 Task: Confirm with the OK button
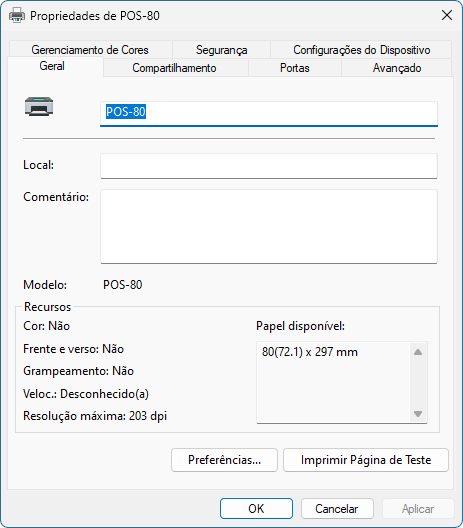click(256, 508)
